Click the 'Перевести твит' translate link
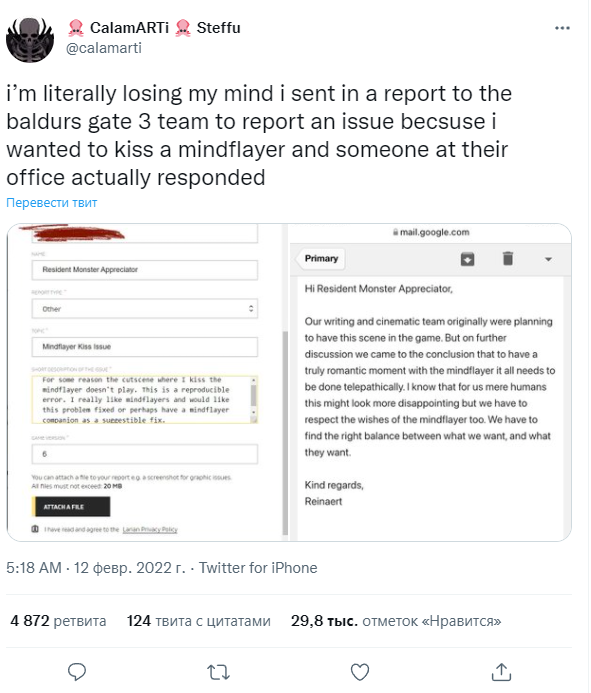Screen dimensions: 591x693 pyautogui.click(x=52, y=202)
